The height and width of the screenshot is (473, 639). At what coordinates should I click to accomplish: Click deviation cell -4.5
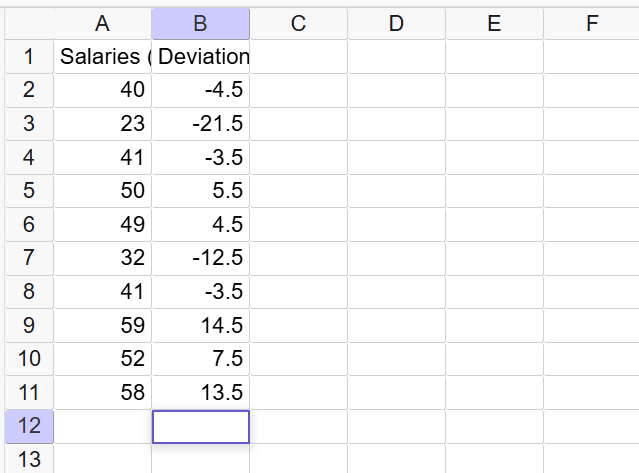201,90
